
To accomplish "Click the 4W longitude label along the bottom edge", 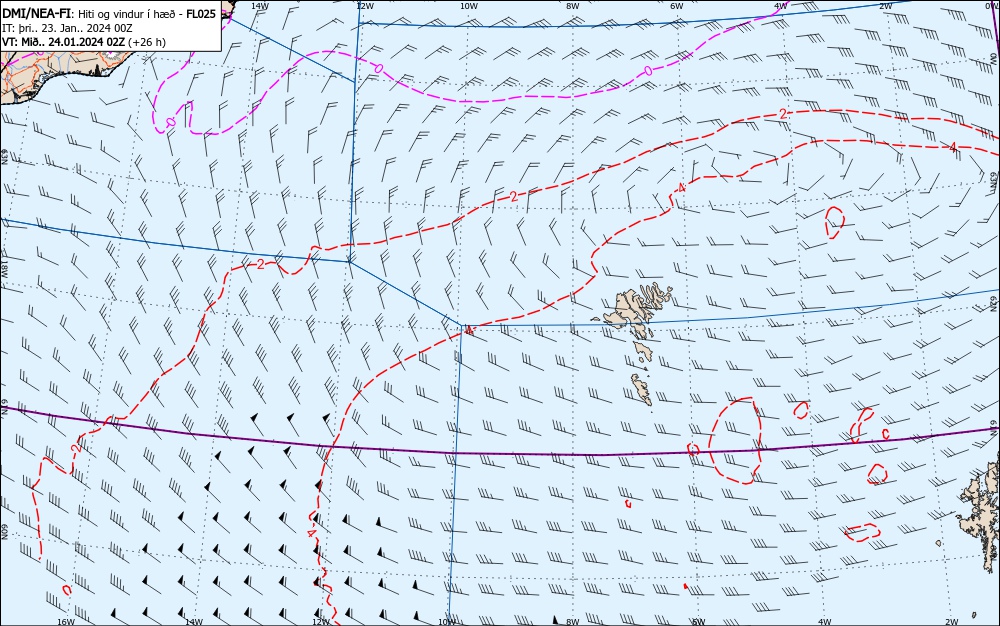I will click(x=824, y=622).
